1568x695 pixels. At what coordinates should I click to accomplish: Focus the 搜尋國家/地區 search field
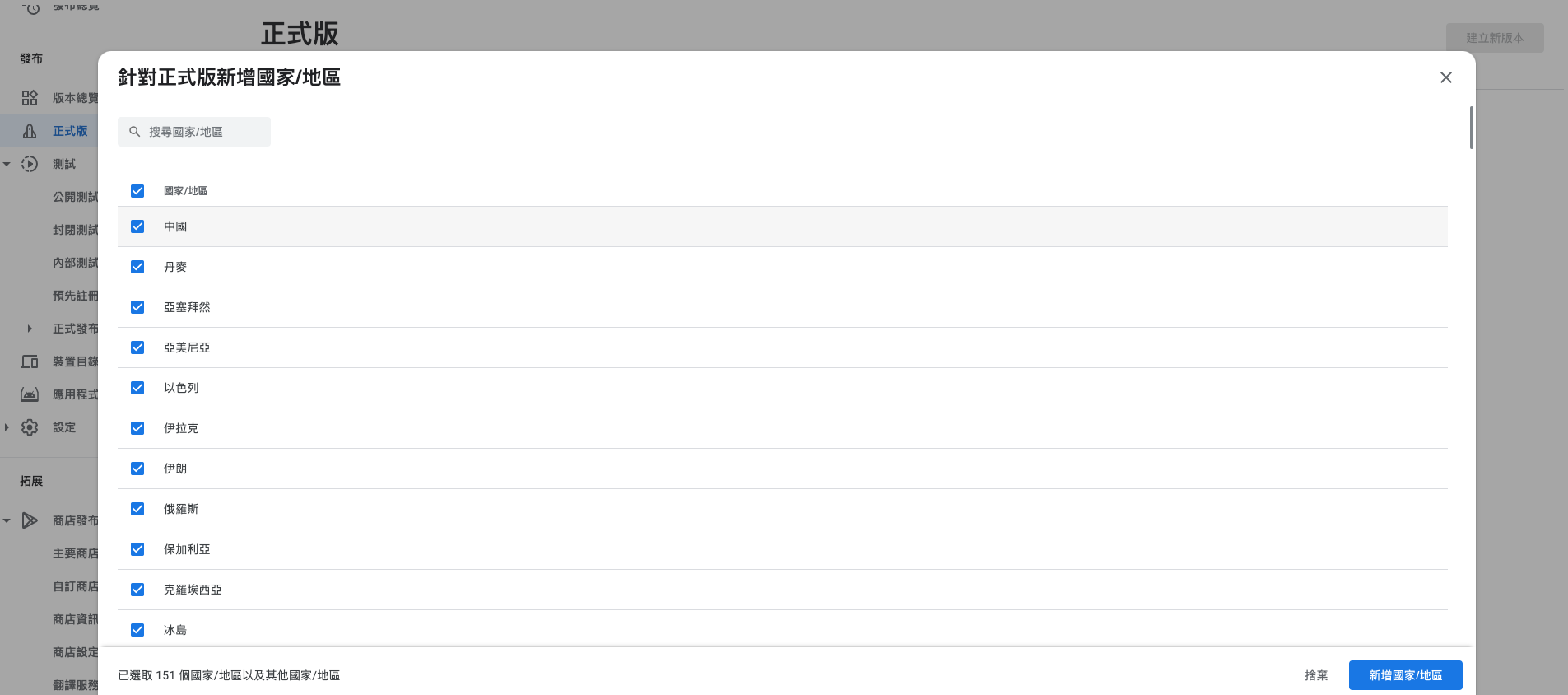pyautogui.click(x=202, y=132)
